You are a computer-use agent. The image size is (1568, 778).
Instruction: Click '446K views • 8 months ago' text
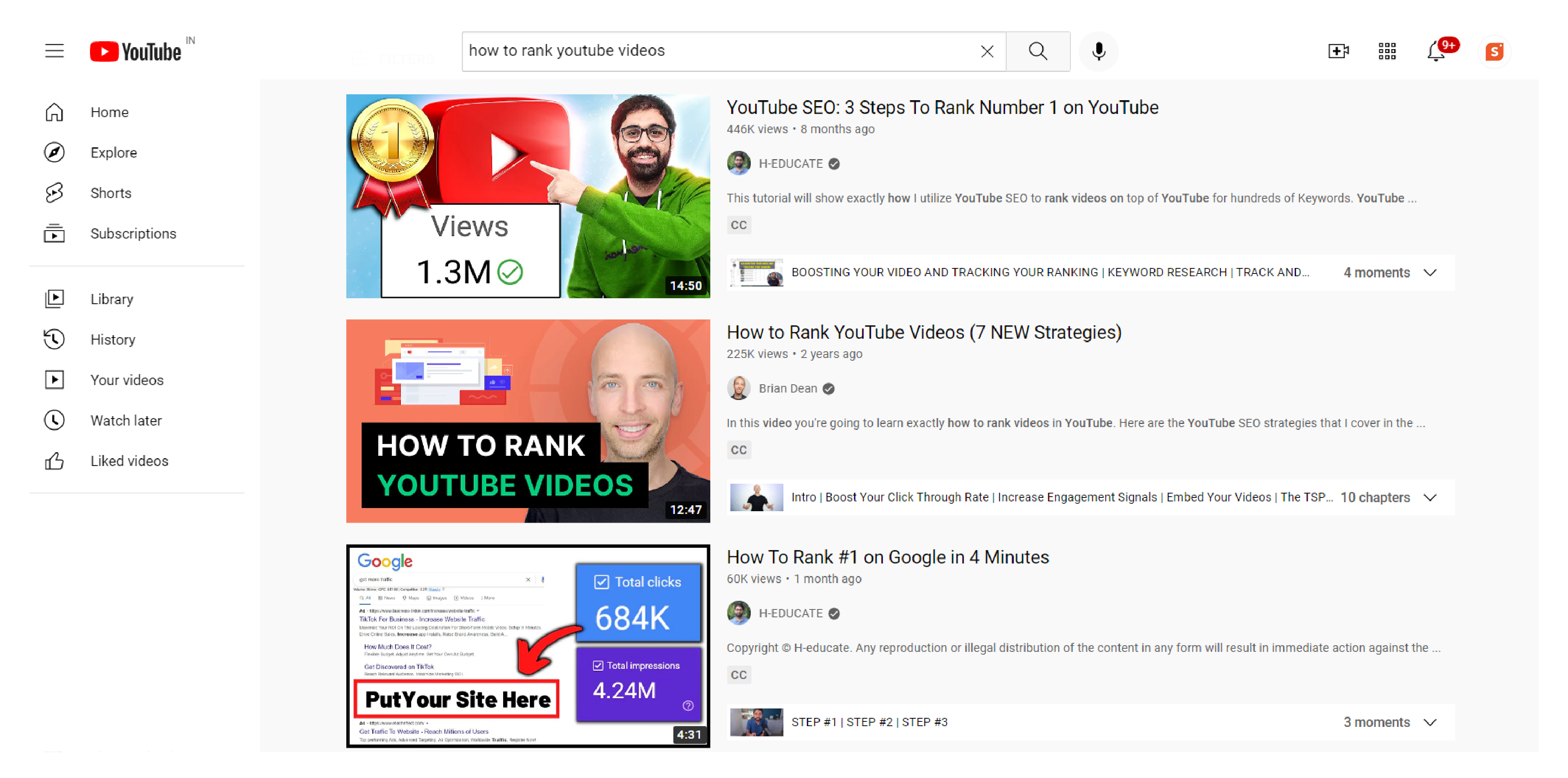click(800, 130)
